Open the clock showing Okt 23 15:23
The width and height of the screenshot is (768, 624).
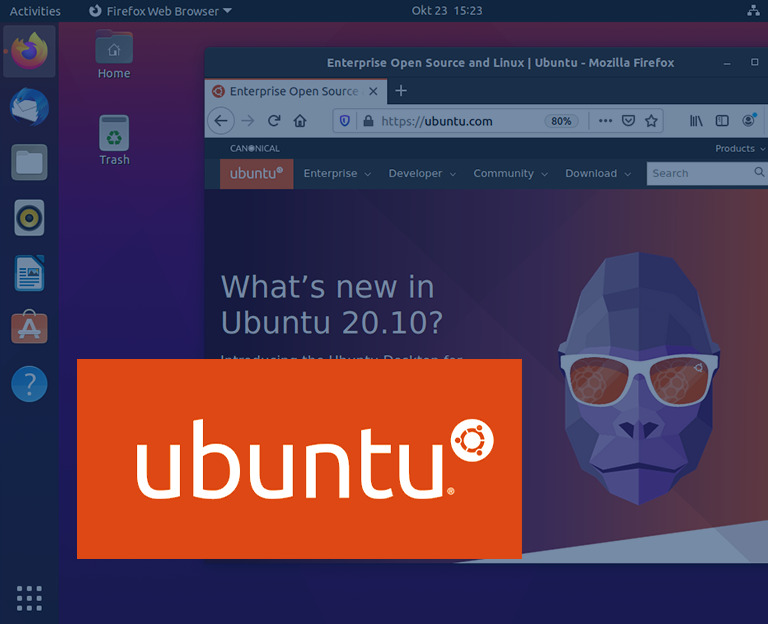point(447,10)
